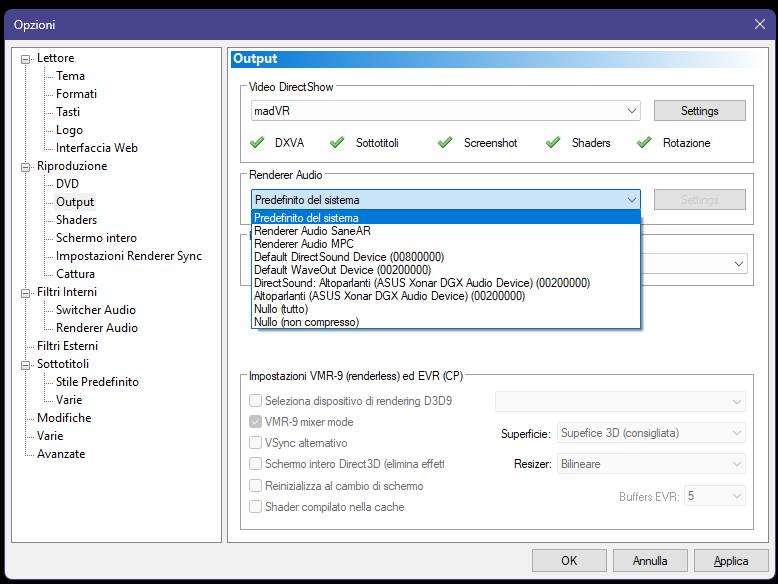Click the Shaders green checkmark icon
Image resolution: width=778 pixels, height=584 pixels.
coord(553,142)
